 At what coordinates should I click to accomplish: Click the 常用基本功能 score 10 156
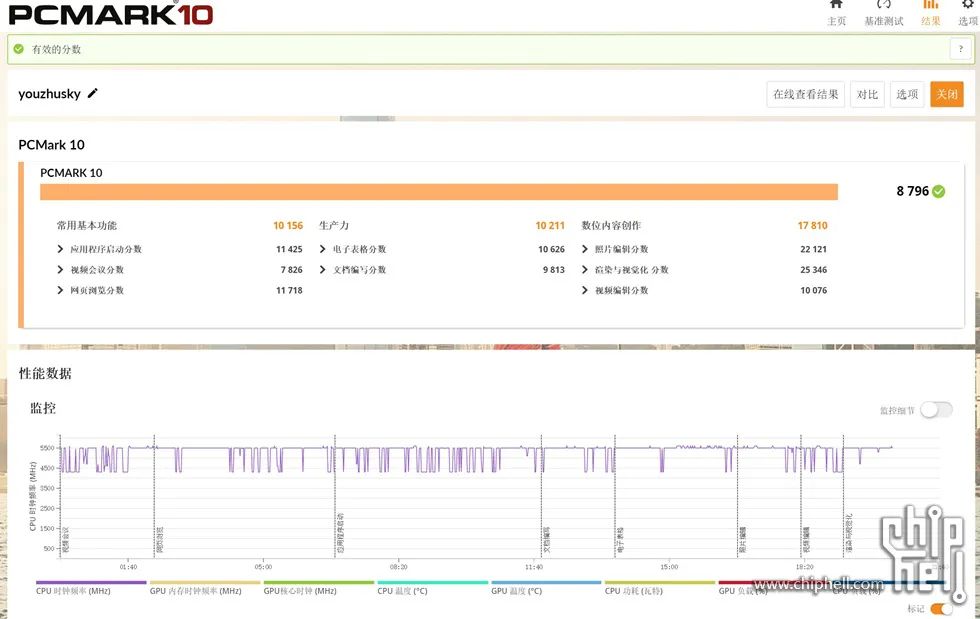pyautogui.click(x=288, y=225)
